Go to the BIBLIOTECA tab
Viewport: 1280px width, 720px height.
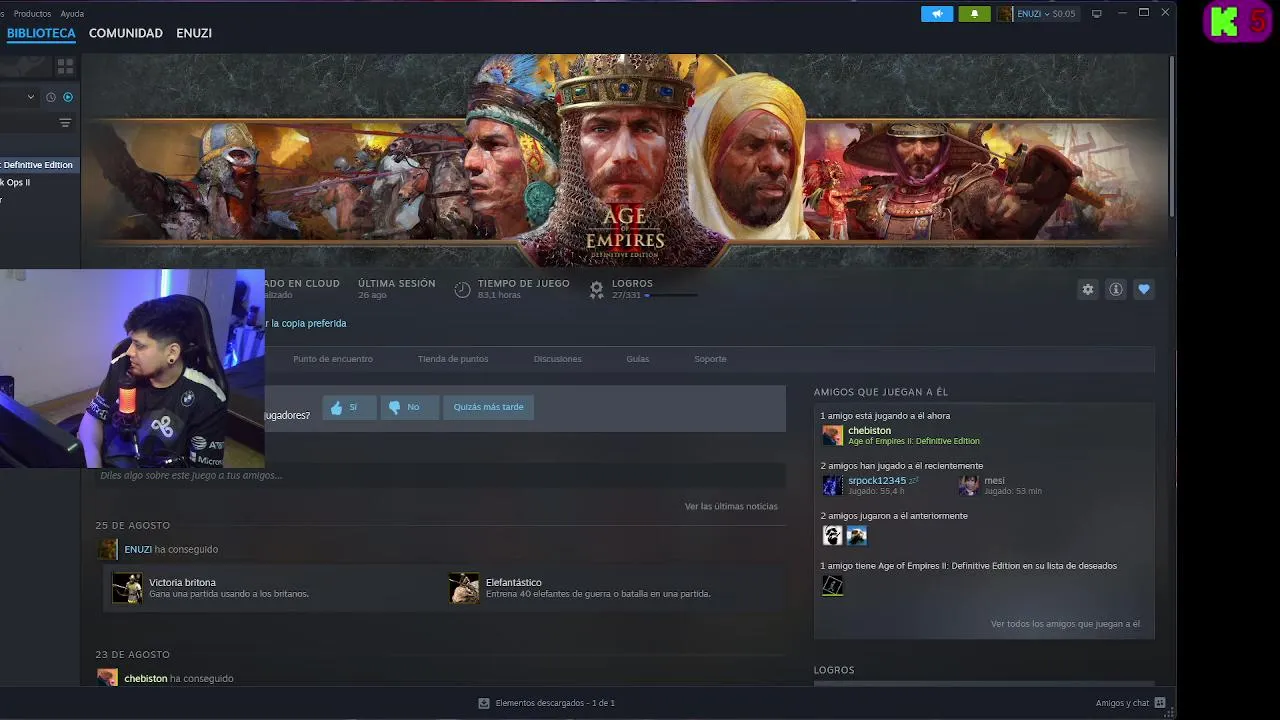(x=41, y=33)
